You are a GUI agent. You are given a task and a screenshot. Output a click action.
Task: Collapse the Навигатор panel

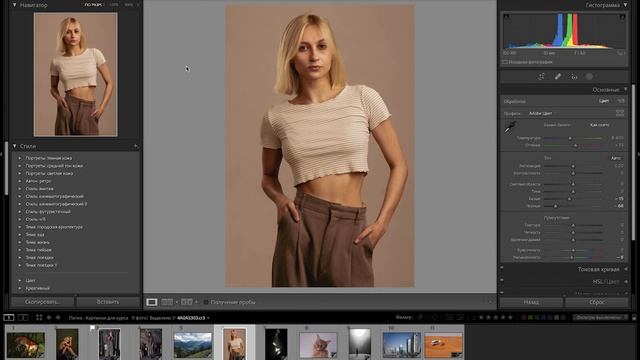[15, 5]
